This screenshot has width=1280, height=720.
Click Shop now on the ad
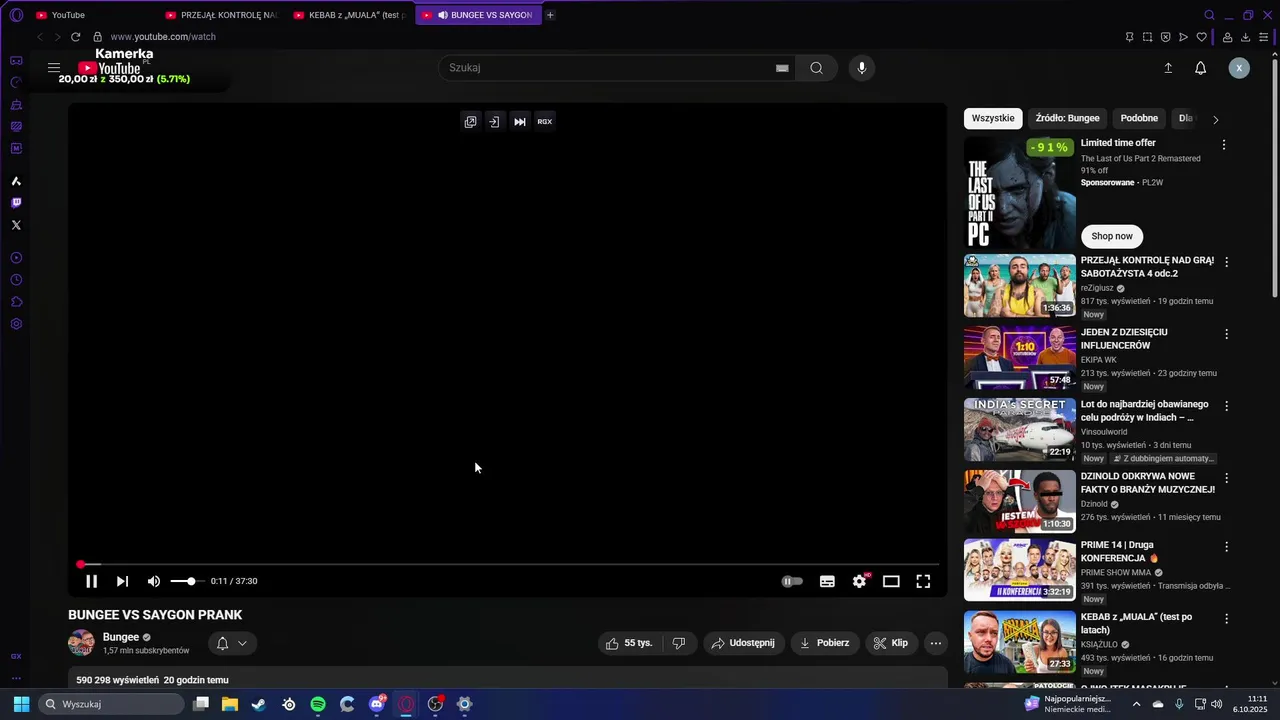coord(1112,236)
